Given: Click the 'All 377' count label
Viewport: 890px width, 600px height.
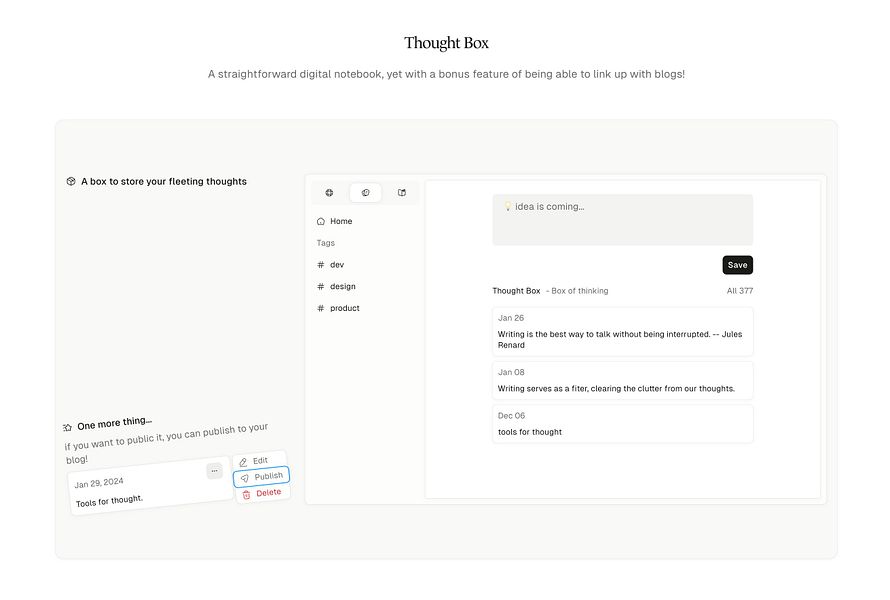Looking at the screenshot, I should [x=740, y=291].
